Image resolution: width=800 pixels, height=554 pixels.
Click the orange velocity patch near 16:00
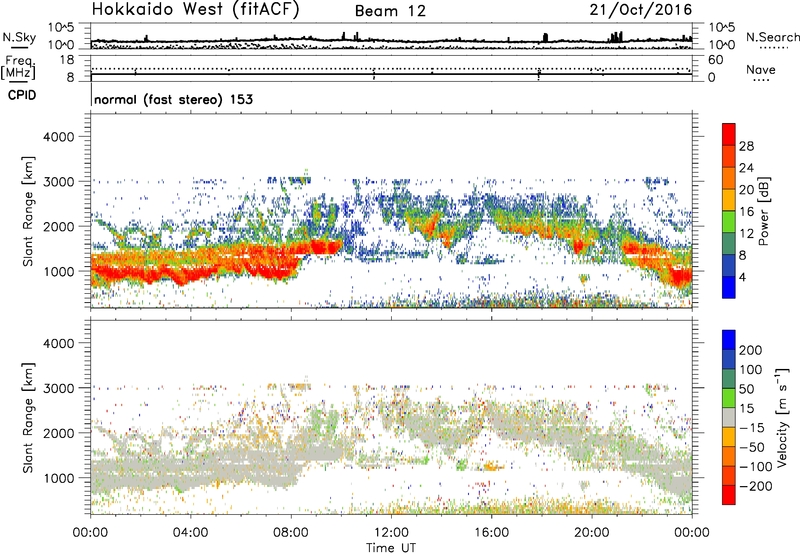point(492,466)
